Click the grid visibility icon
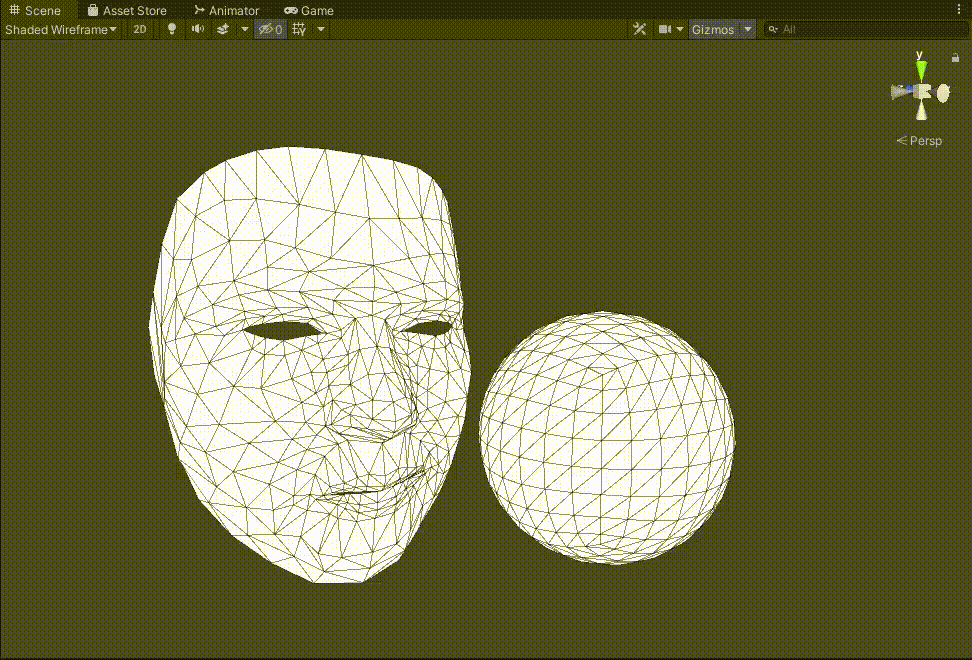This screenshot has width=972, height=660. pos(298,29)
